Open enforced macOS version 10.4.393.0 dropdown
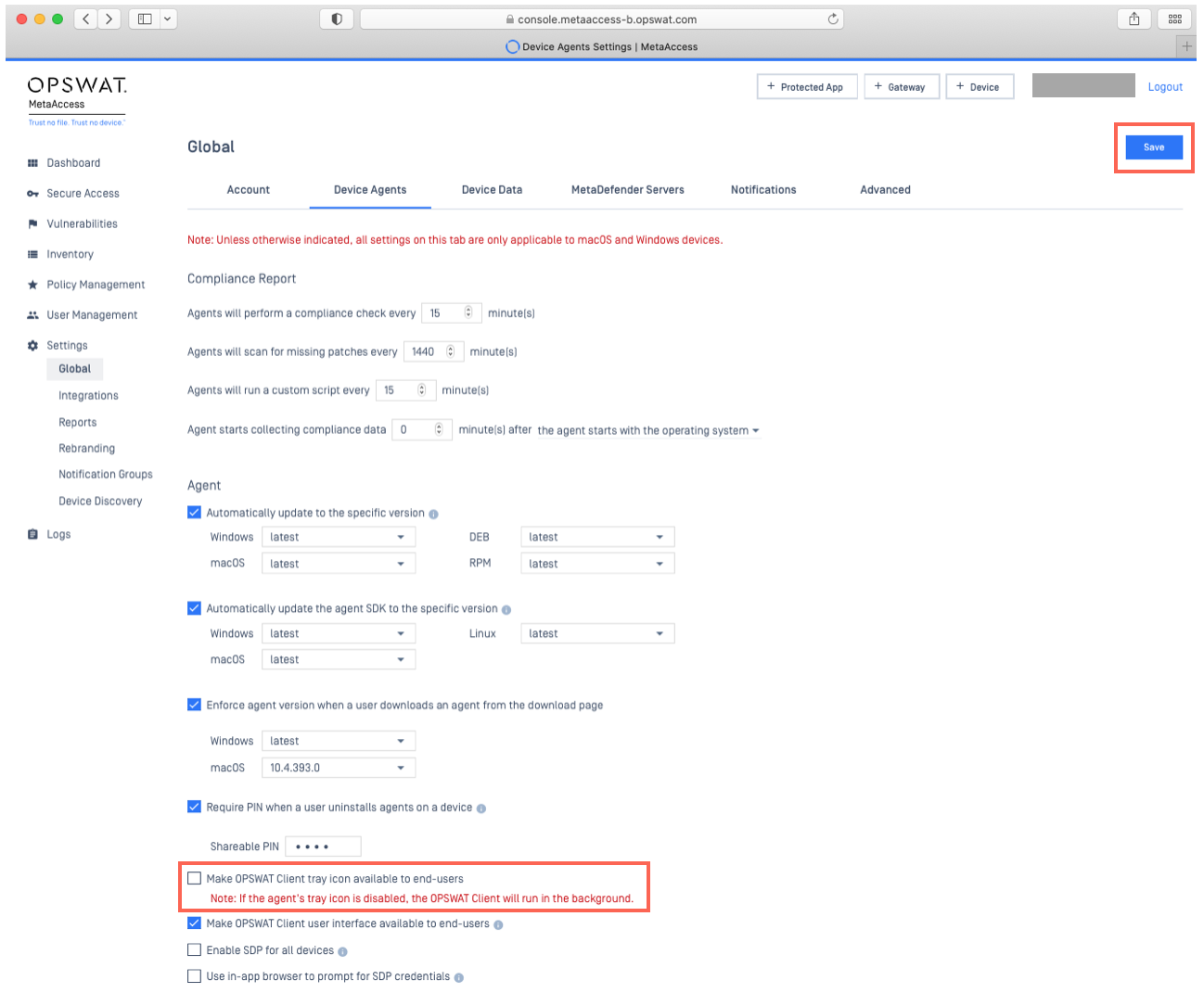The width and height of the screenshot is (1204, 993). (x=339, y=768)
